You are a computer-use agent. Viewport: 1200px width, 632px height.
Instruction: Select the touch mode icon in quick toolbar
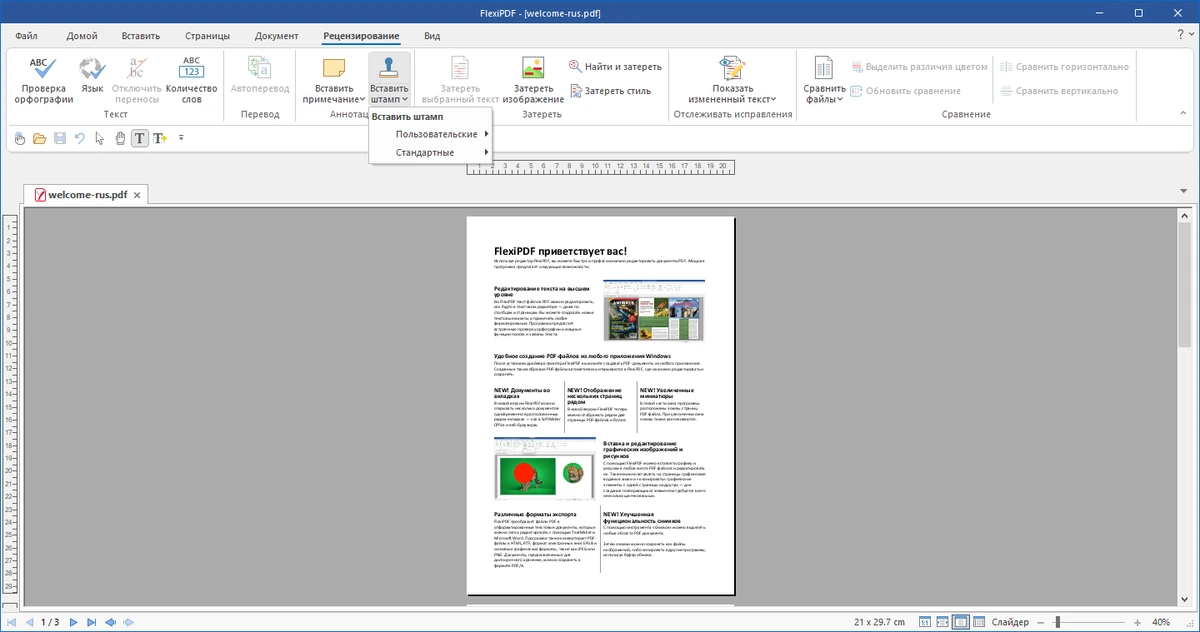20,138
